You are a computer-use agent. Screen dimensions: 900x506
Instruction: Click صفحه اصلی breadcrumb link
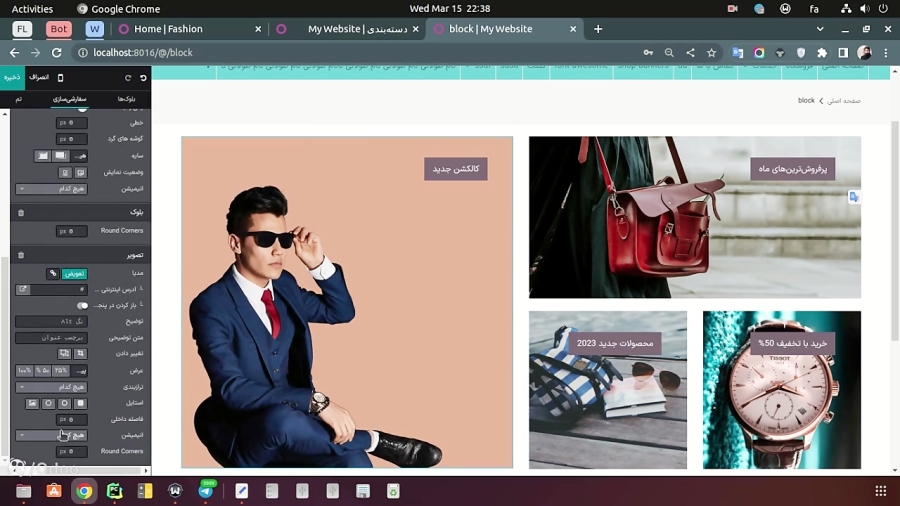pos(843,101)
